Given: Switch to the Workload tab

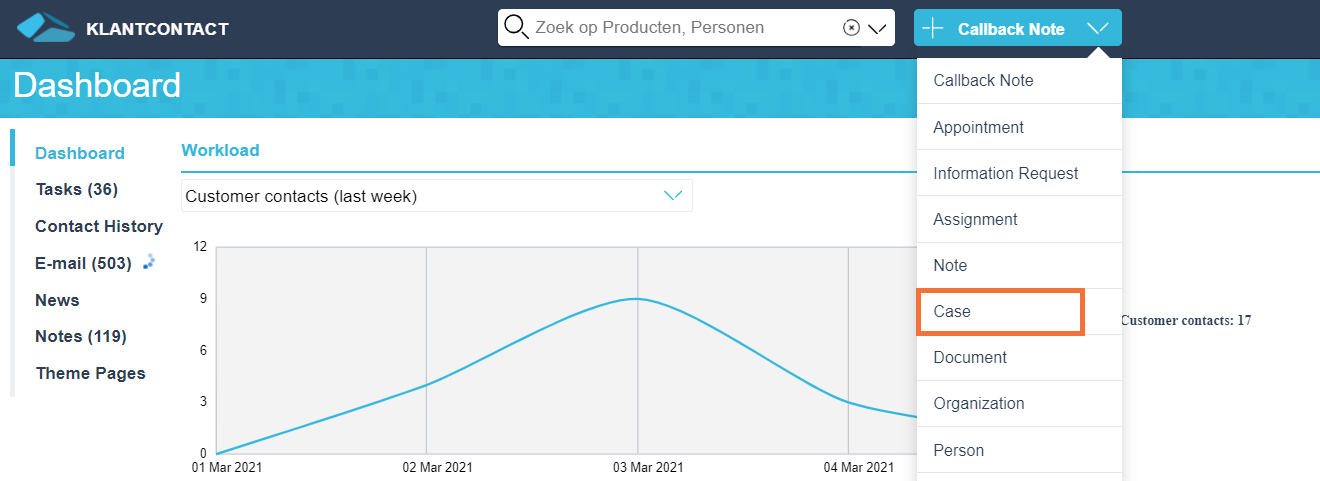Looking at the screenshot, I should [220, 150].
